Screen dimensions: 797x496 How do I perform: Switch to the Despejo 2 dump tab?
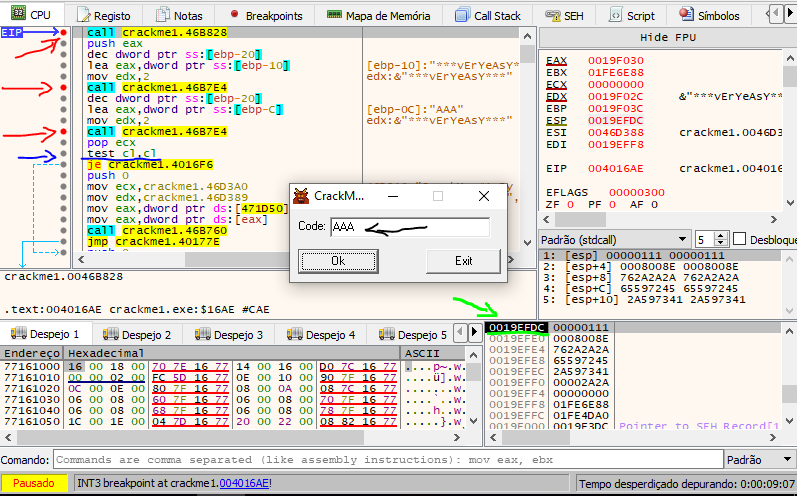[x=146, y=334]
